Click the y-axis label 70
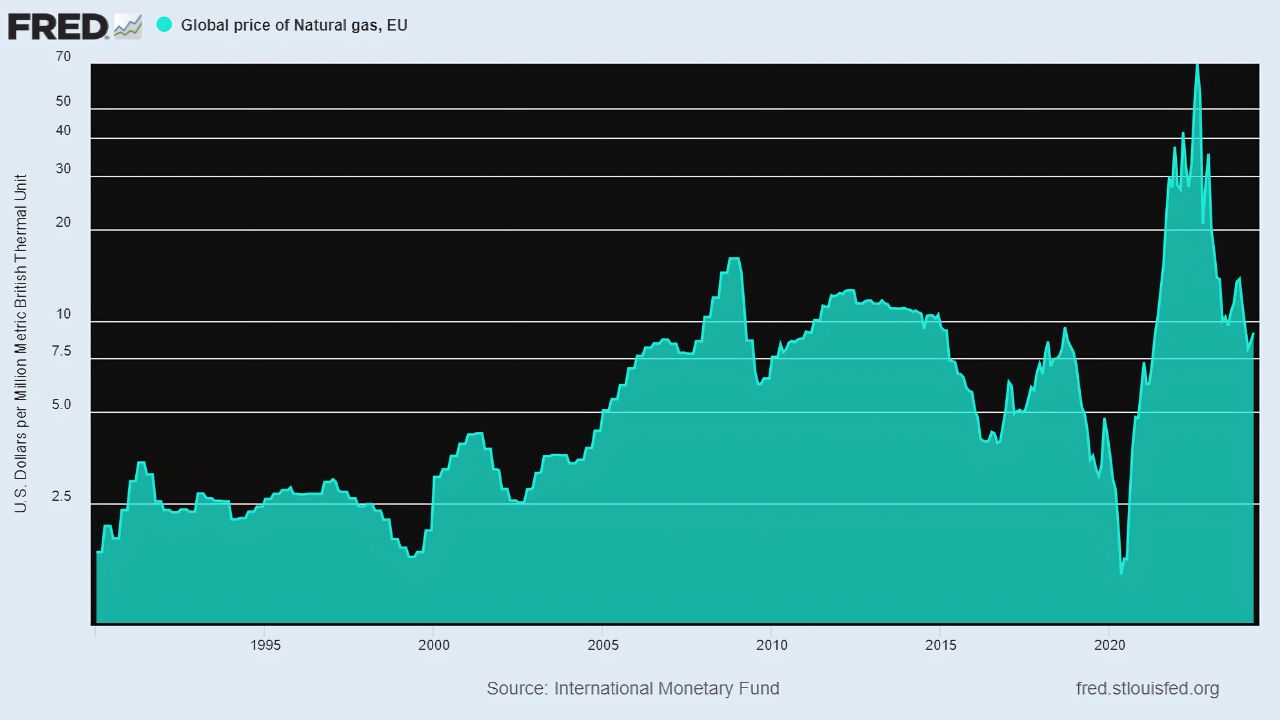1280x720 pixels. (63, 56)
